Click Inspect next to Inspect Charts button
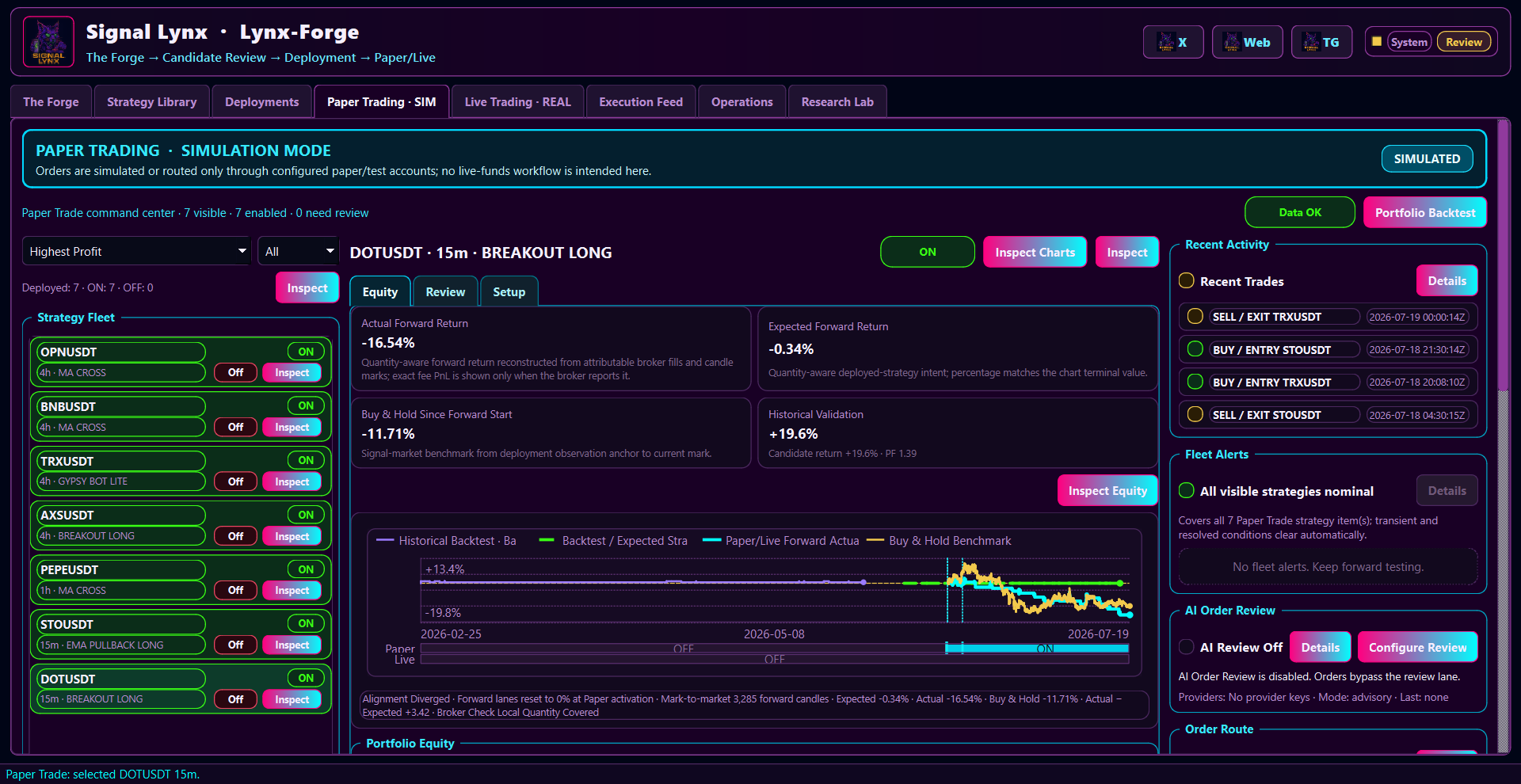The image size is (1521, 784). pos(1126,252)
